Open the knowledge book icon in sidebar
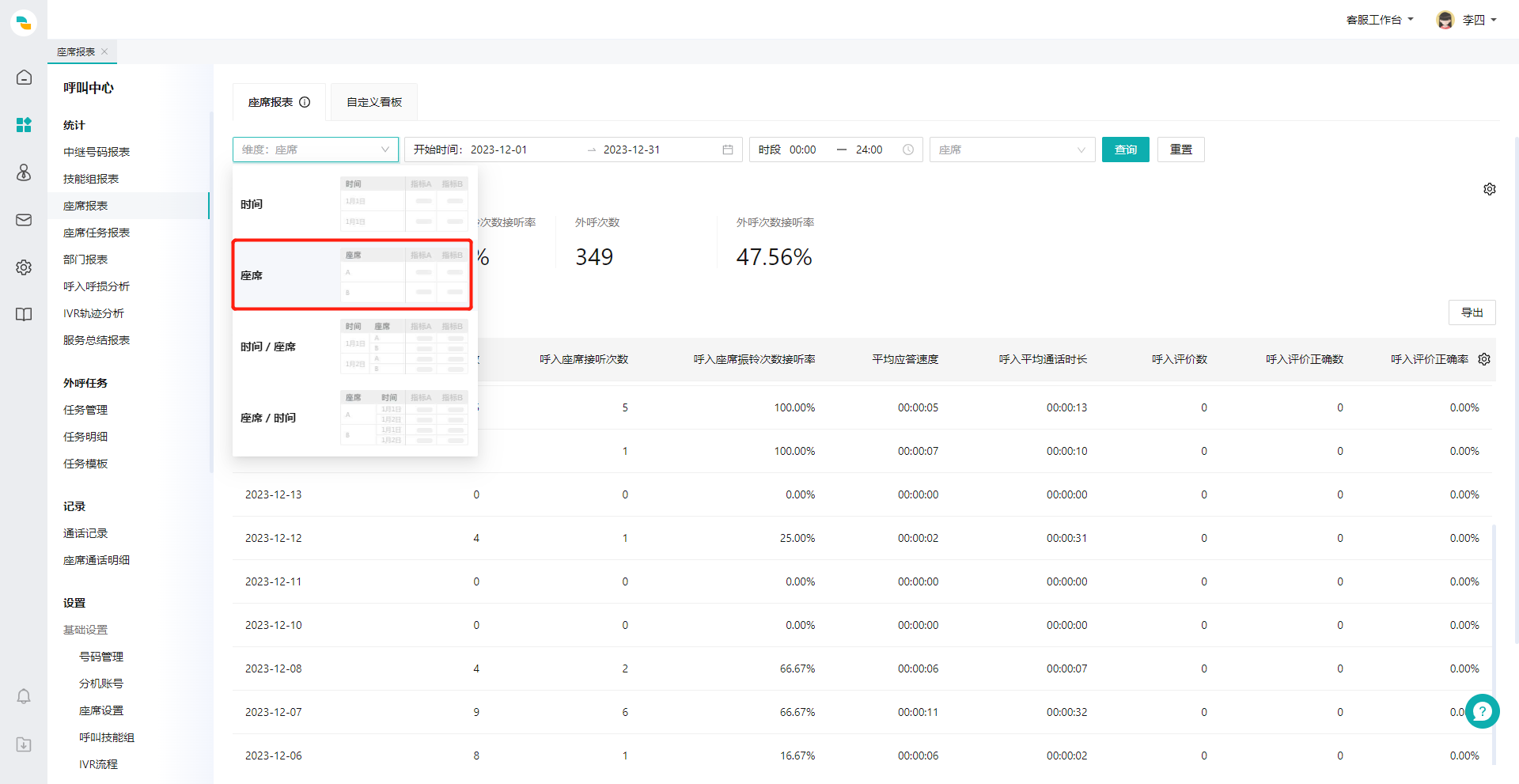This screenshot has height=784, width=1519. 24,315
